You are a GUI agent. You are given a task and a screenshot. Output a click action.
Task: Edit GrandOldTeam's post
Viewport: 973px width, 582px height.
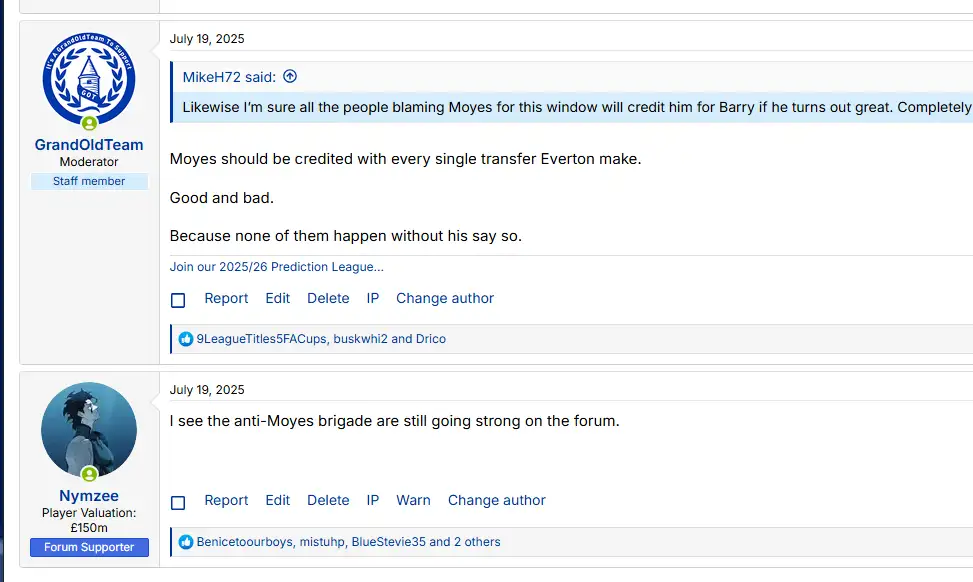(x=277, y=298)
